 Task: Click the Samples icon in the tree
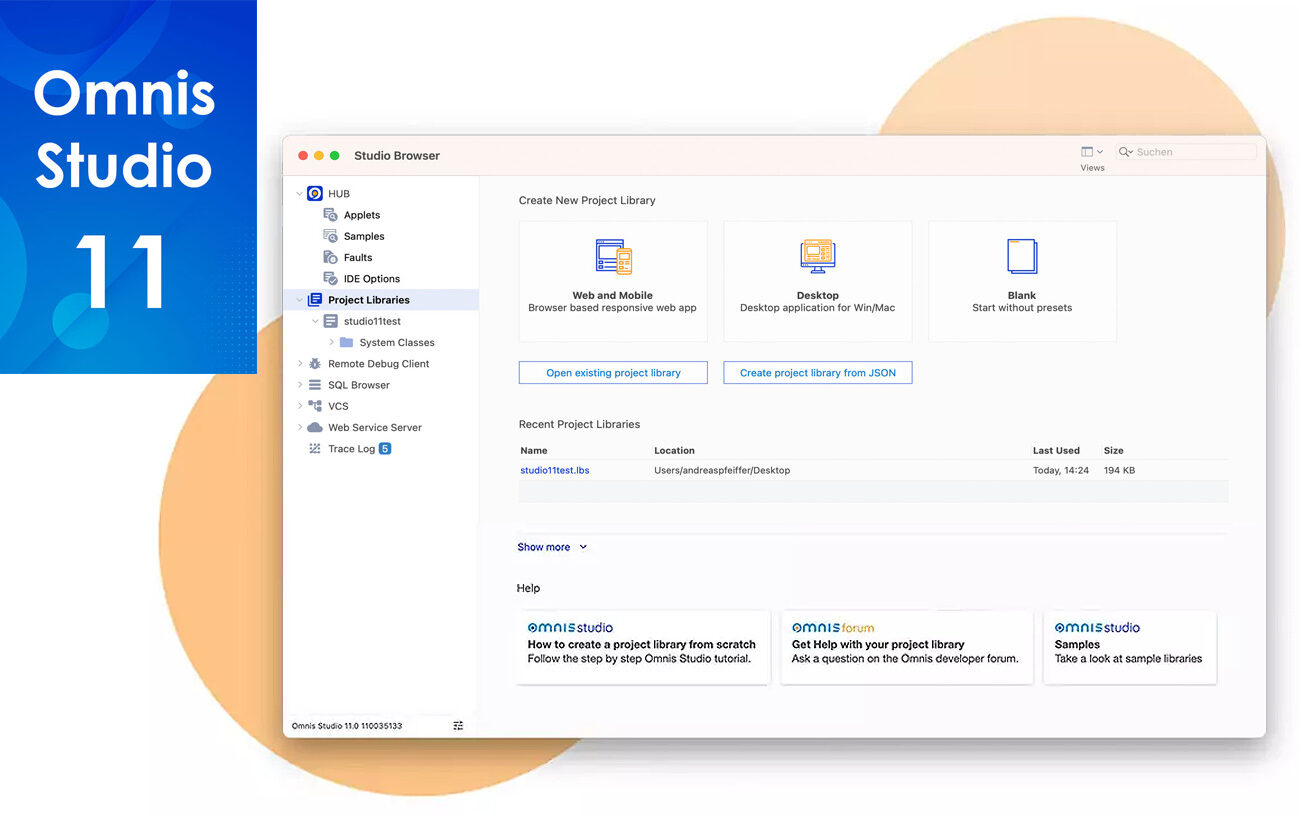[x=330, y=236]
